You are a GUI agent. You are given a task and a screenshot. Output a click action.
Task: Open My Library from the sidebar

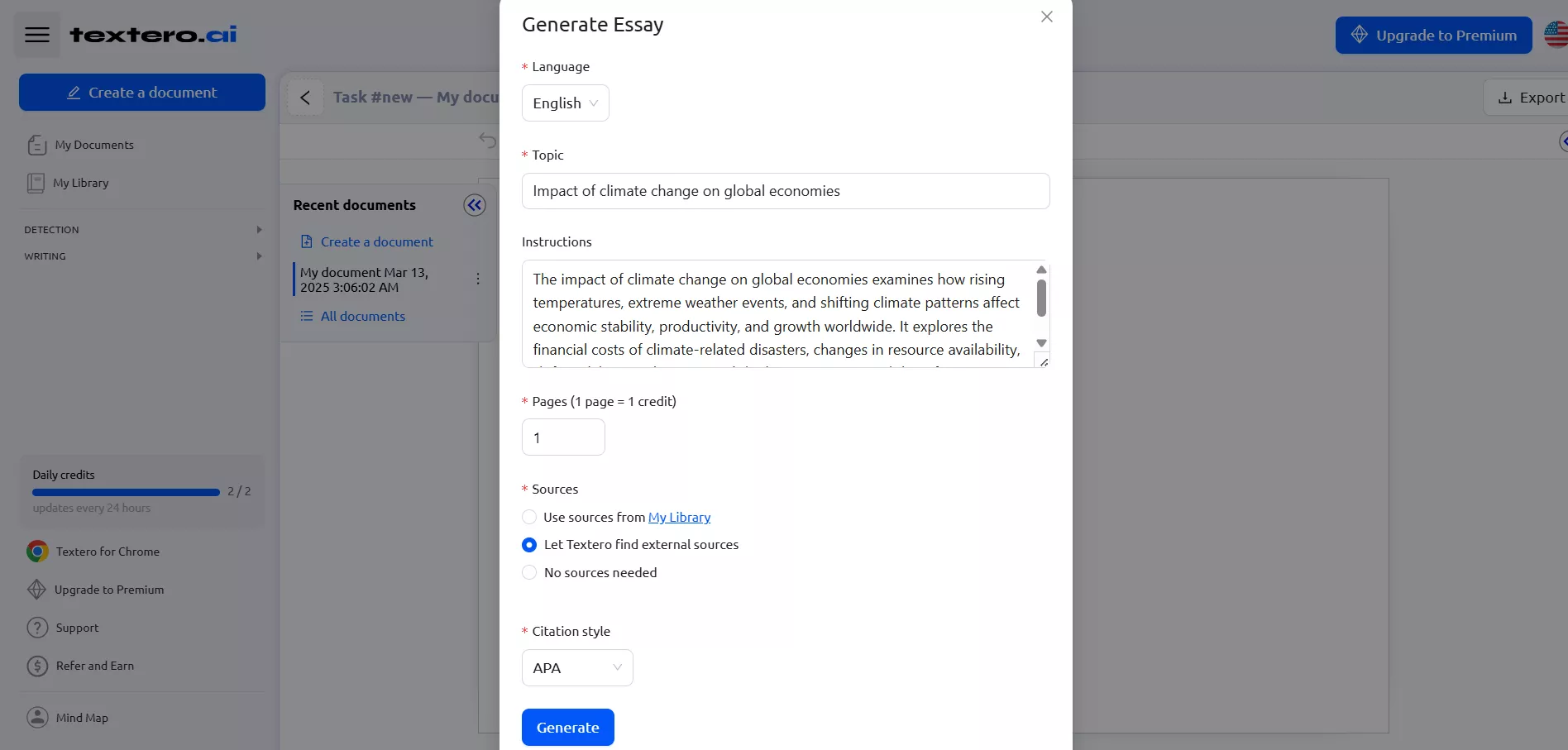pos(80,183)
